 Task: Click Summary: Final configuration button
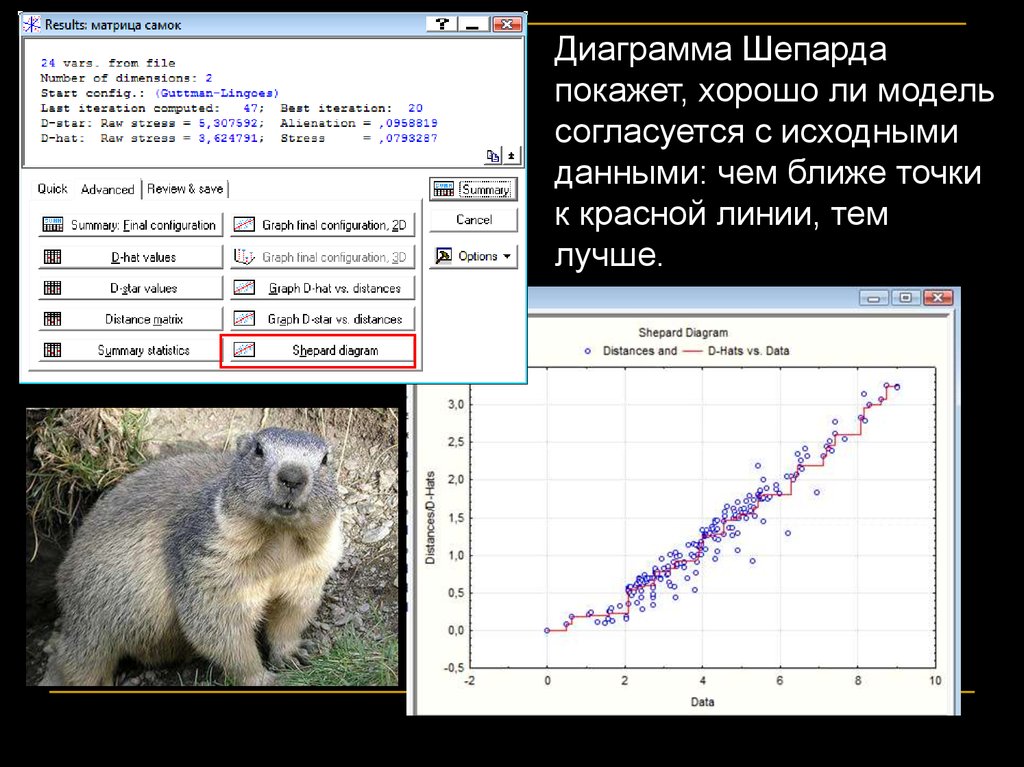(131, 225)
